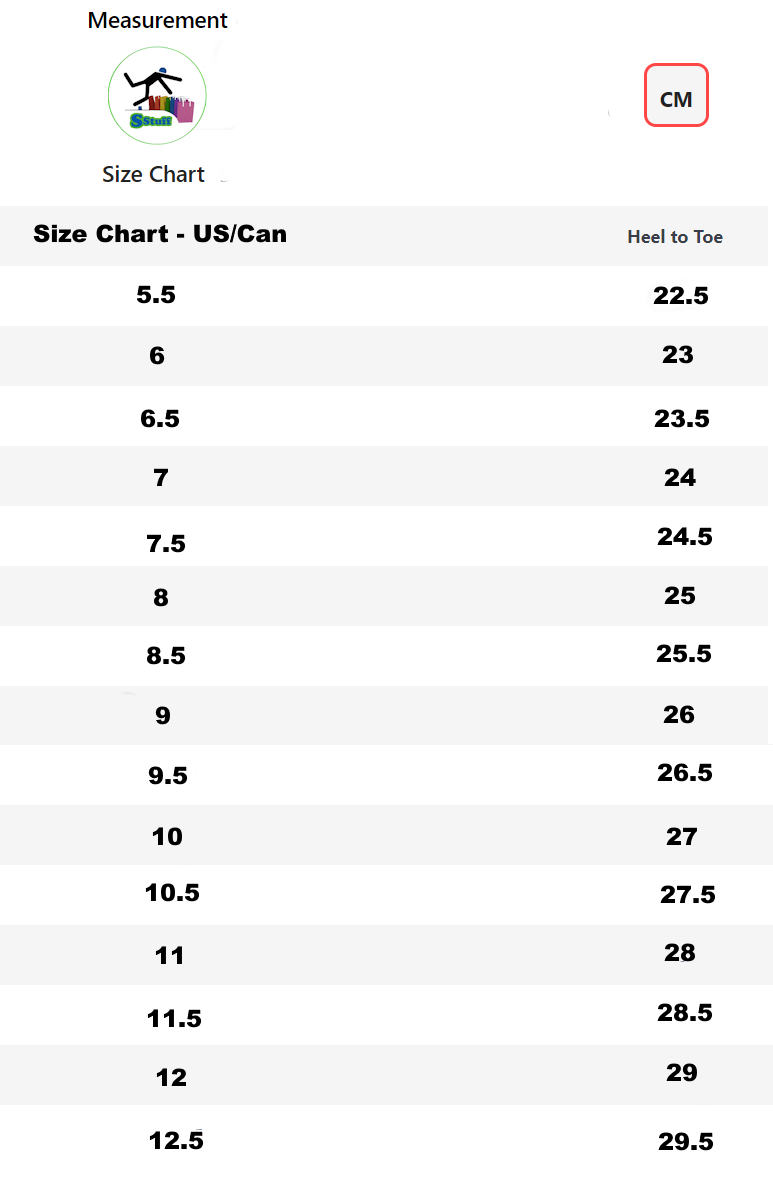Click the SStuff logo icon

(157, 96)
